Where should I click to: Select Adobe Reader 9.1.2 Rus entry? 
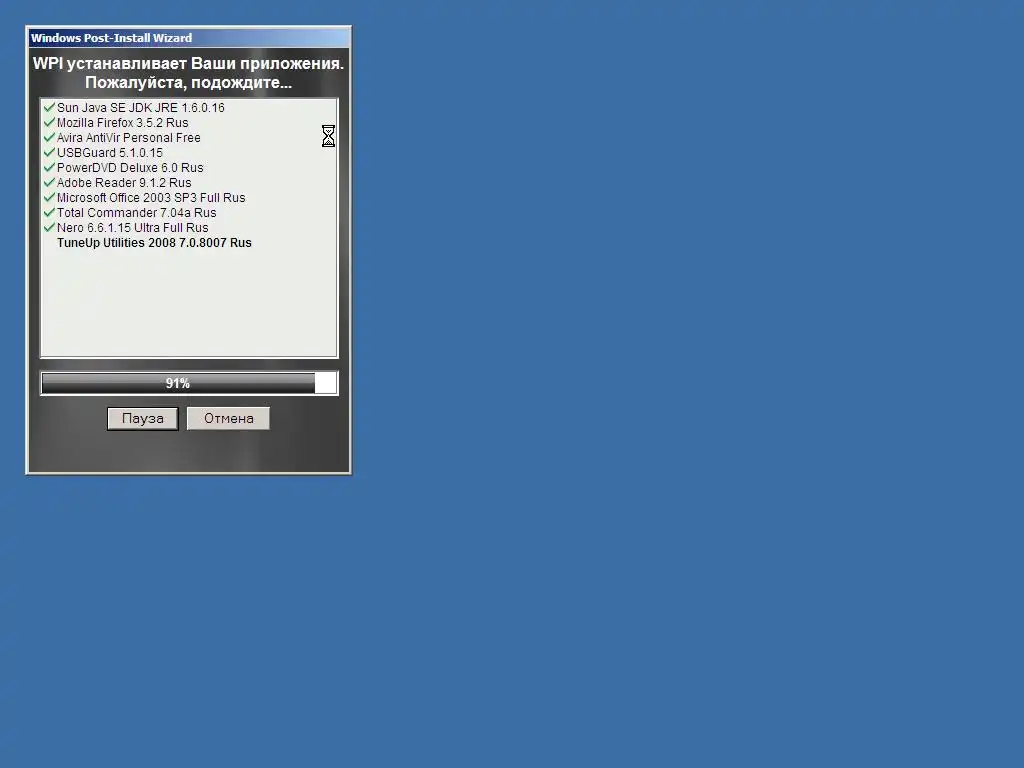(x=124, y=183)
